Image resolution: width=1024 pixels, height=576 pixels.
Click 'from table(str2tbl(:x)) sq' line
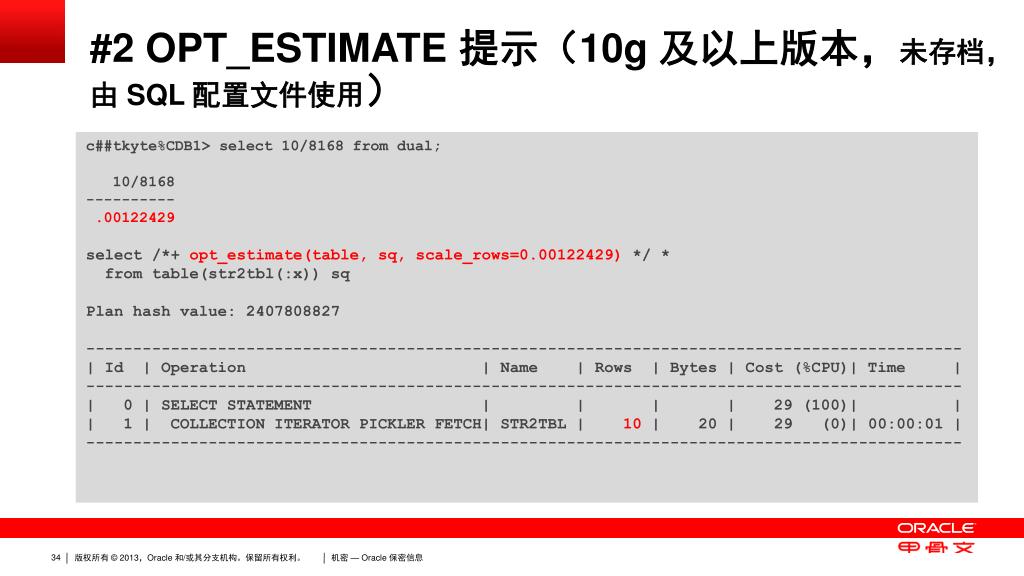click(227, 274)
